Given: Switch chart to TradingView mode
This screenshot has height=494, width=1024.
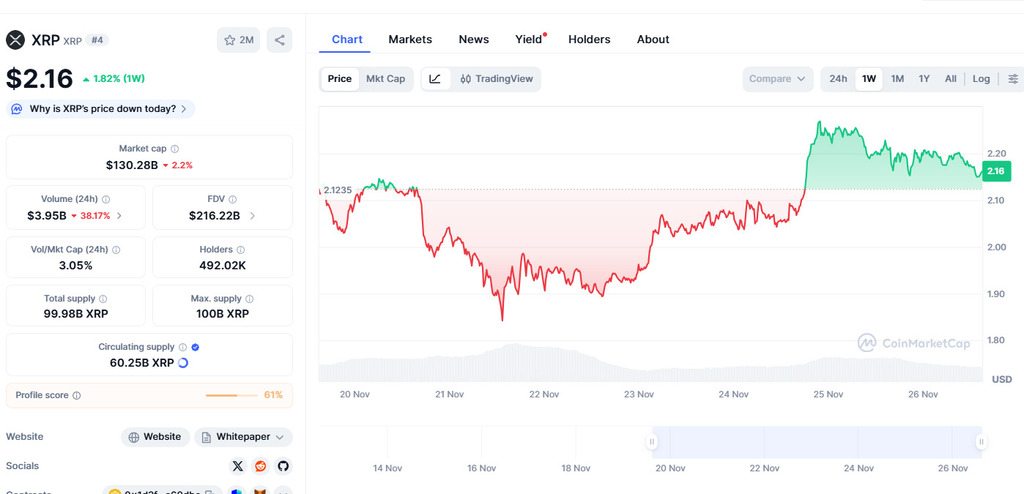Looking at the screenshot, I should click(496, 79).
